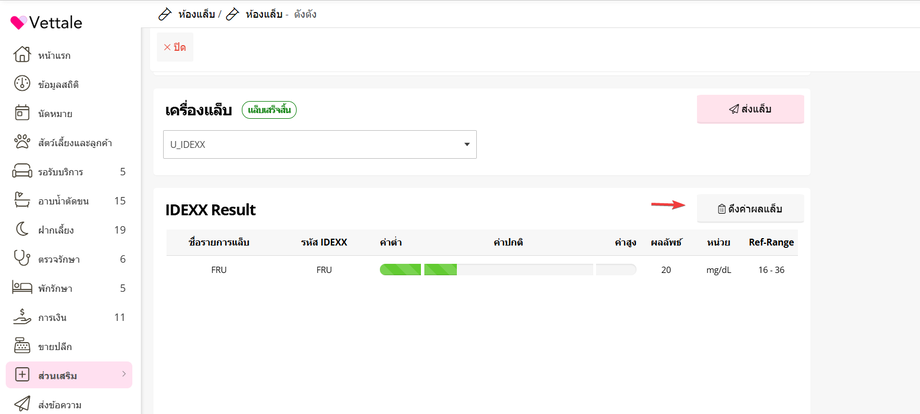Close the panel with ปิด button
This screenshot has height=414, width=920.
pyautogui.click(x=175, y=47)
